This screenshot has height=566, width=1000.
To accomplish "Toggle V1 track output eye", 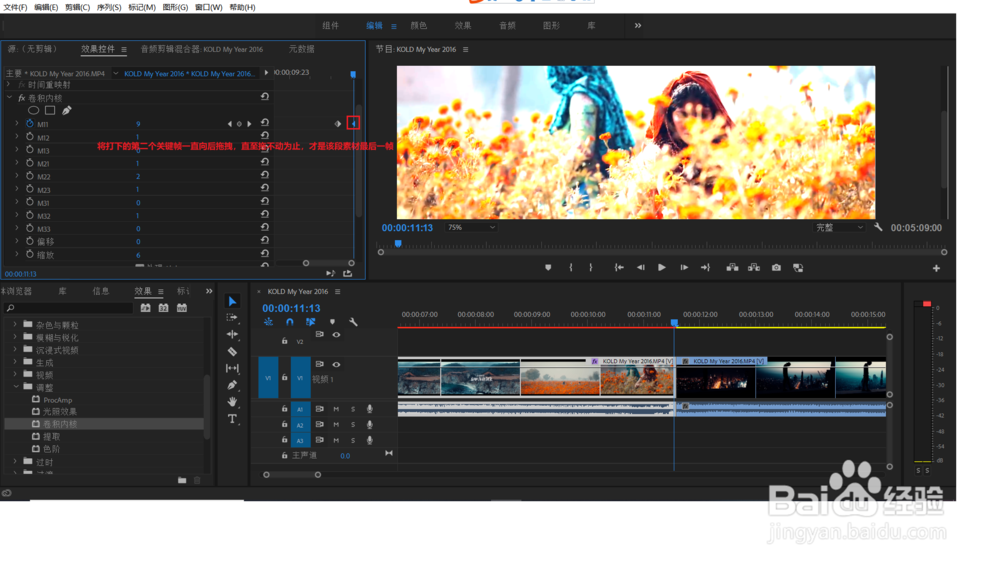I will pyautogui.click(x=336, y=364).
